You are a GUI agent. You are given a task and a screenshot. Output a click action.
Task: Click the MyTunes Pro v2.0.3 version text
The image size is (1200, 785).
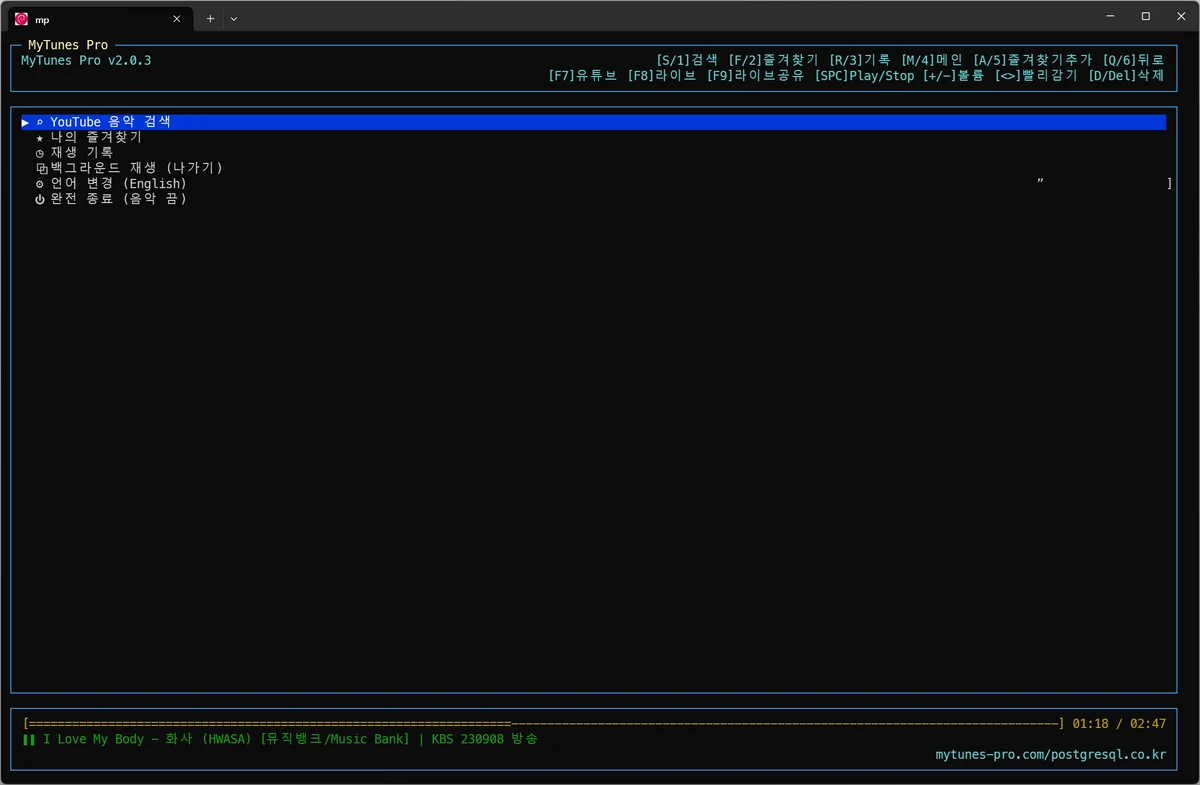coord(86,60)
